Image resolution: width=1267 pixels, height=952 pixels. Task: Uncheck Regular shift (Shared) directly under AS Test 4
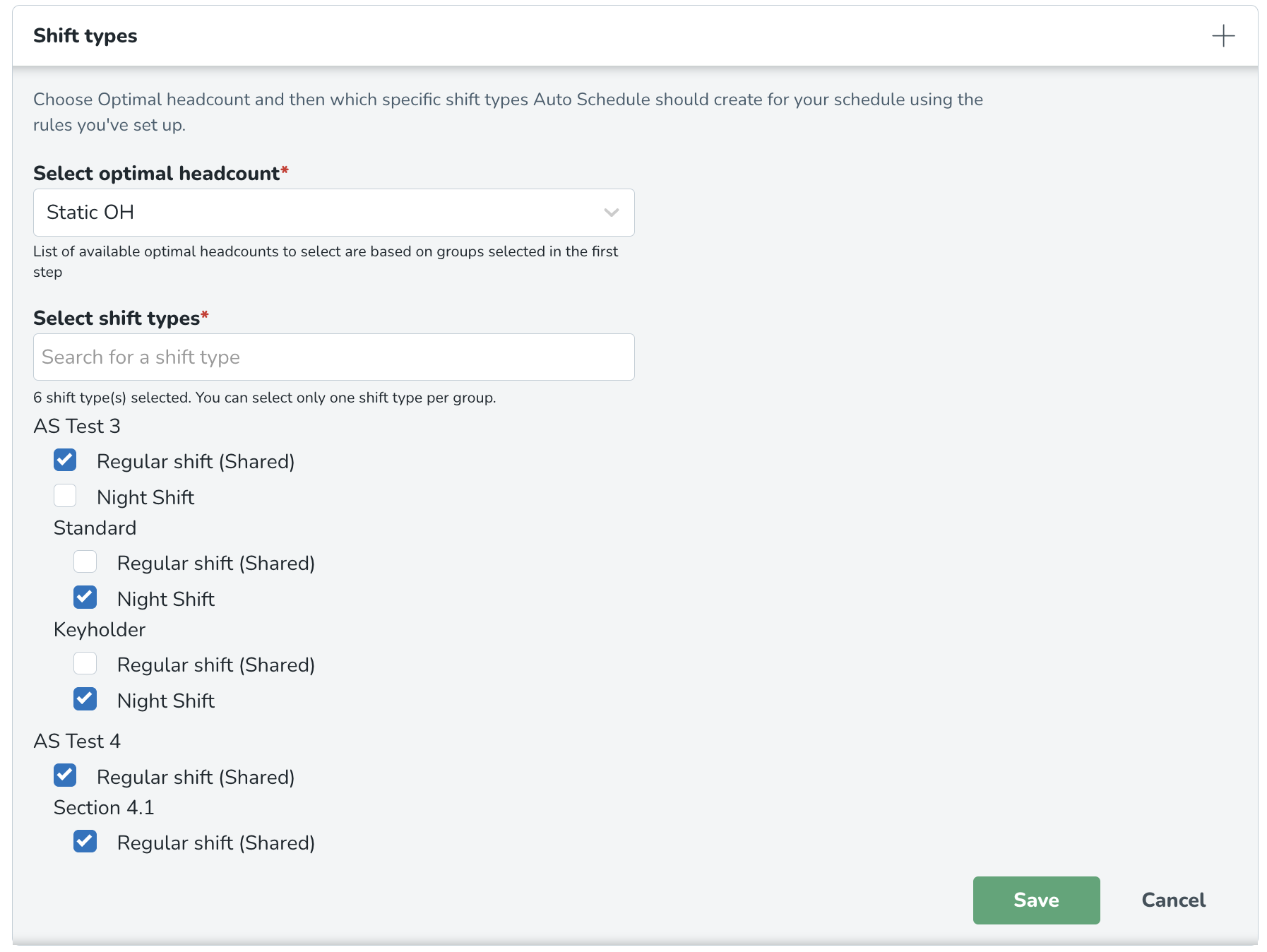coord(65,775)
